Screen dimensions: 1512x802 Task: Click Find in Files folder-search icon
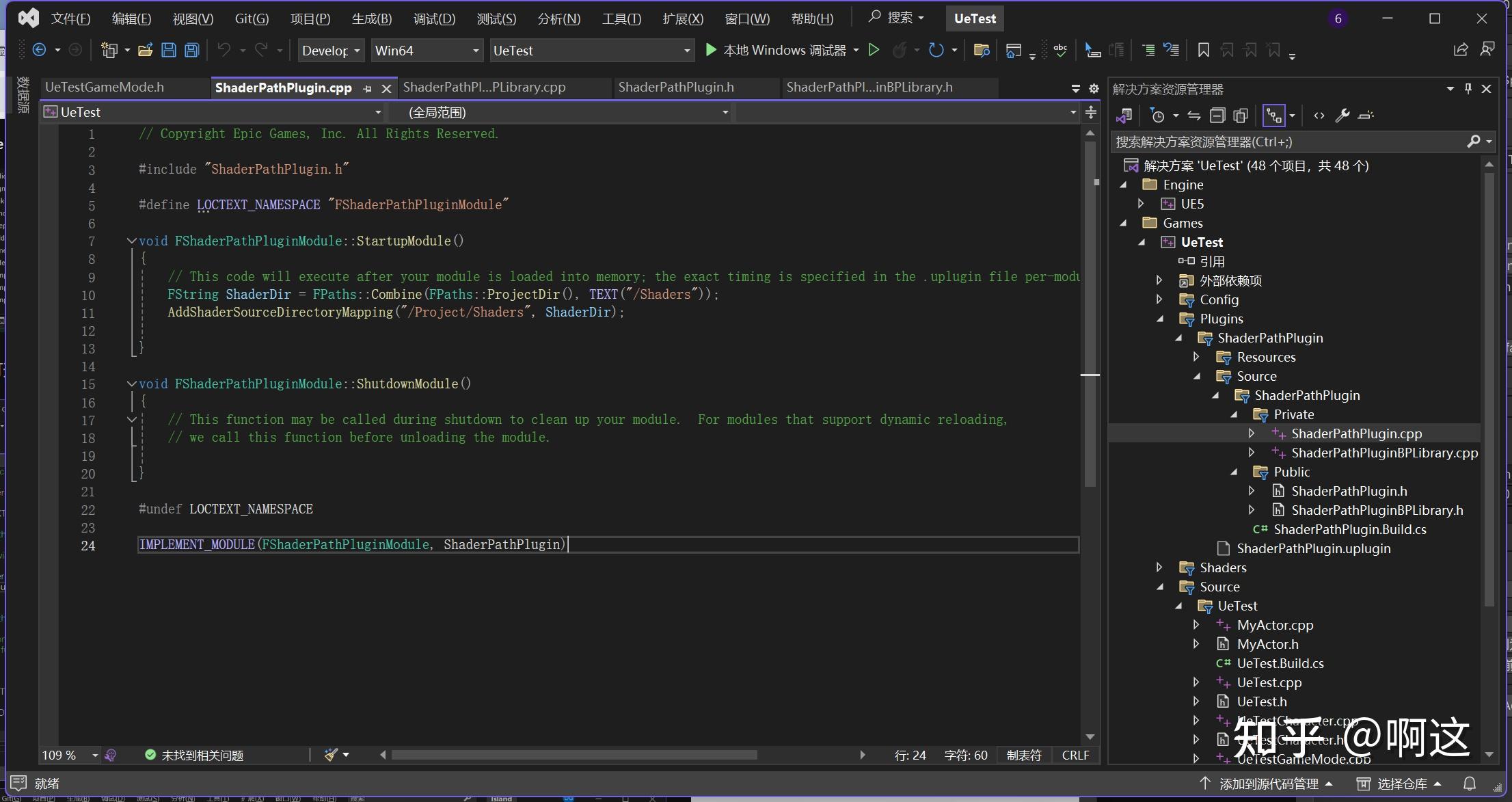(982, 50)
